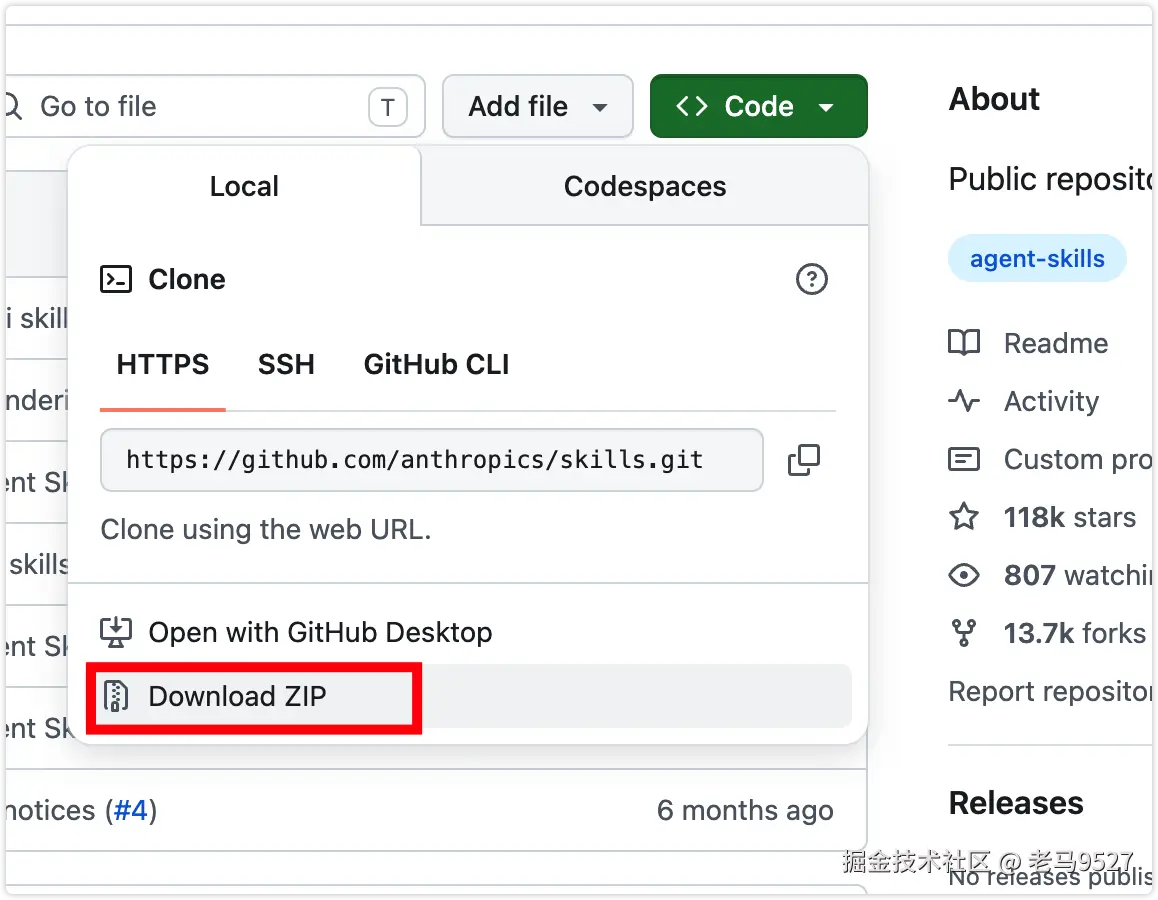This screenshot has width=1158, height=900.
Task: View the 807 watching link
Action: [x=1078, y=575]
